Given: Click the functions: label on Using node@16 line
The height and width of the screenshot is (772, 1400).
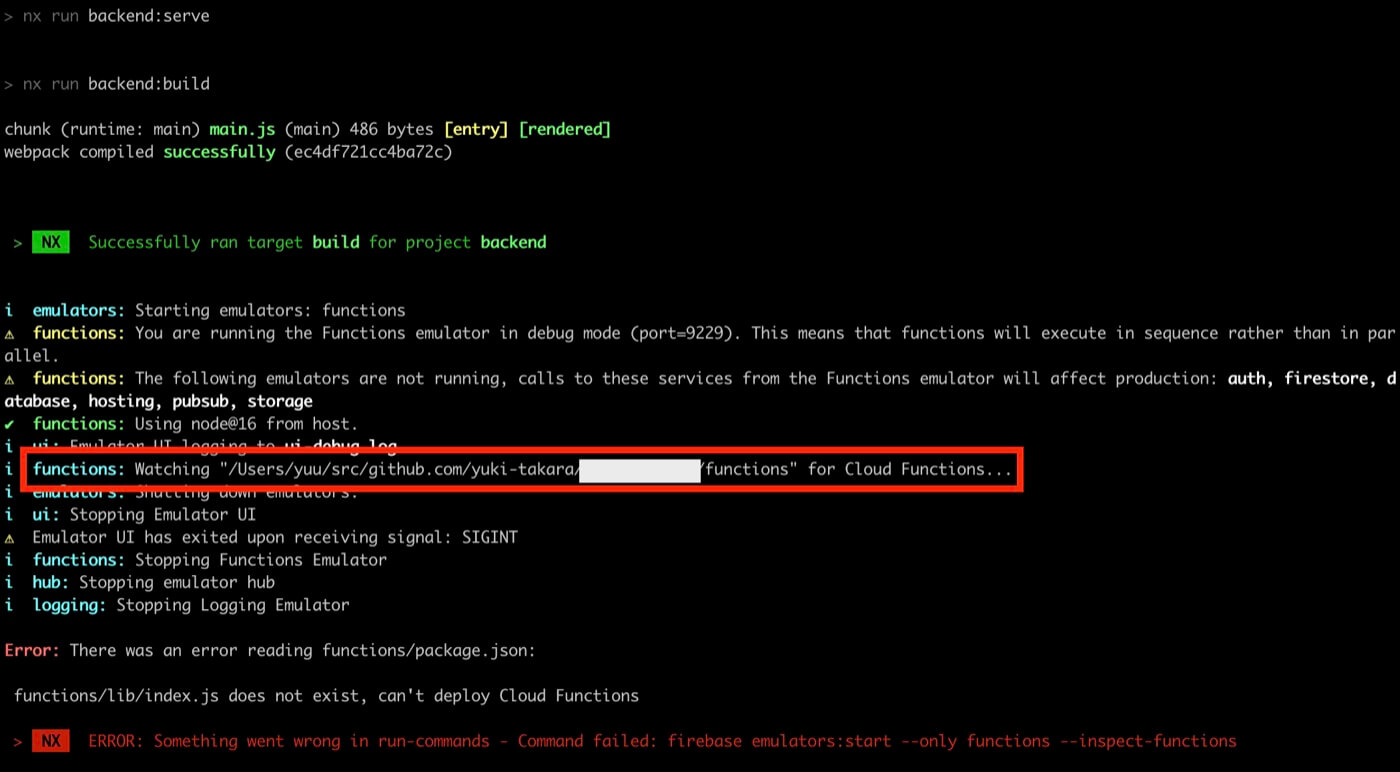Looking at the screenshot, I should click(x=78, y=423).
